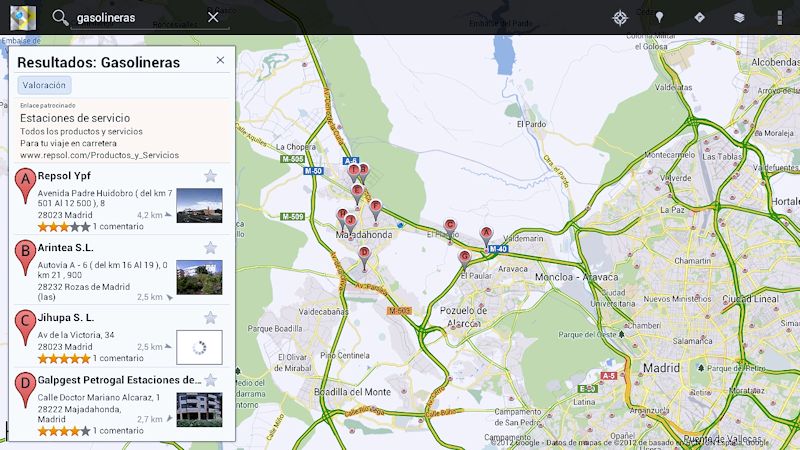This screenshot has width=800, height=450.
Task: Tap the 2,5 km distance for Arintea S.L.
Action: coord(155,297)
